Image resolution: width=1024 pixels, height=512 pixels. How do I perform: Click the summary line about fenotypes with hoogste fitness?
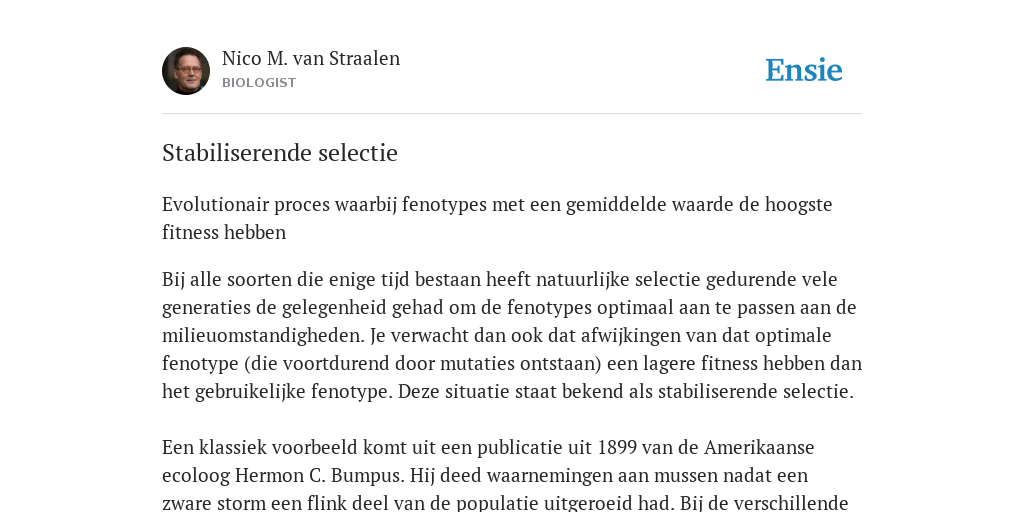pyautogui.click(x=497, y=218)
